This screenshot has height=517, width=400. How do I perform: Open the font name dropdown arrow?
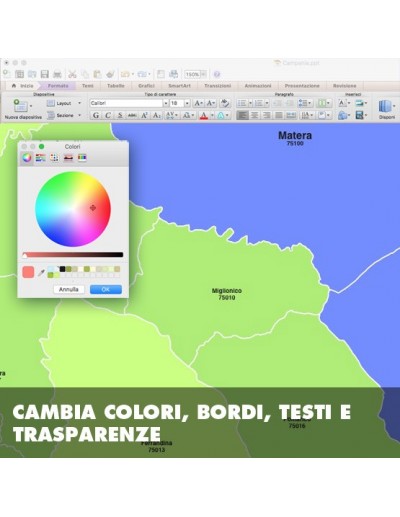point(166,103)
